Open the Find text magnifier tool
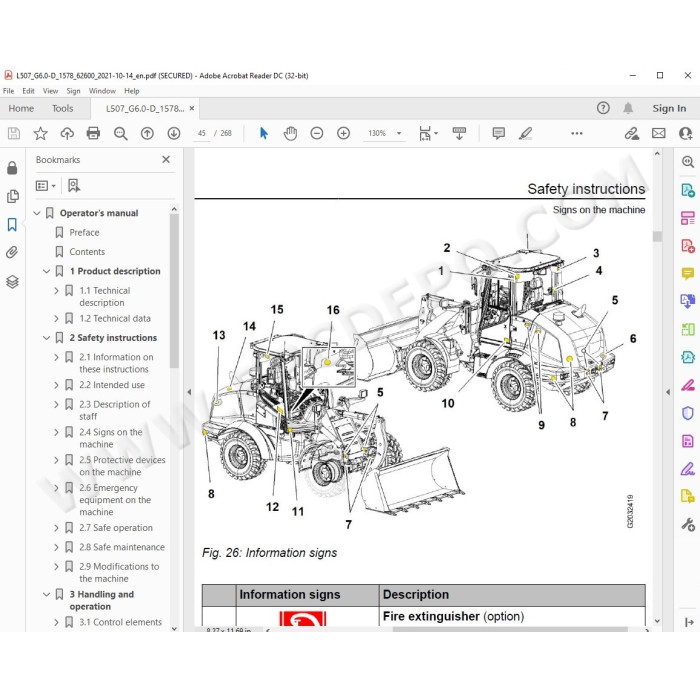Viewport: 700px width, 700px height. 121,133
